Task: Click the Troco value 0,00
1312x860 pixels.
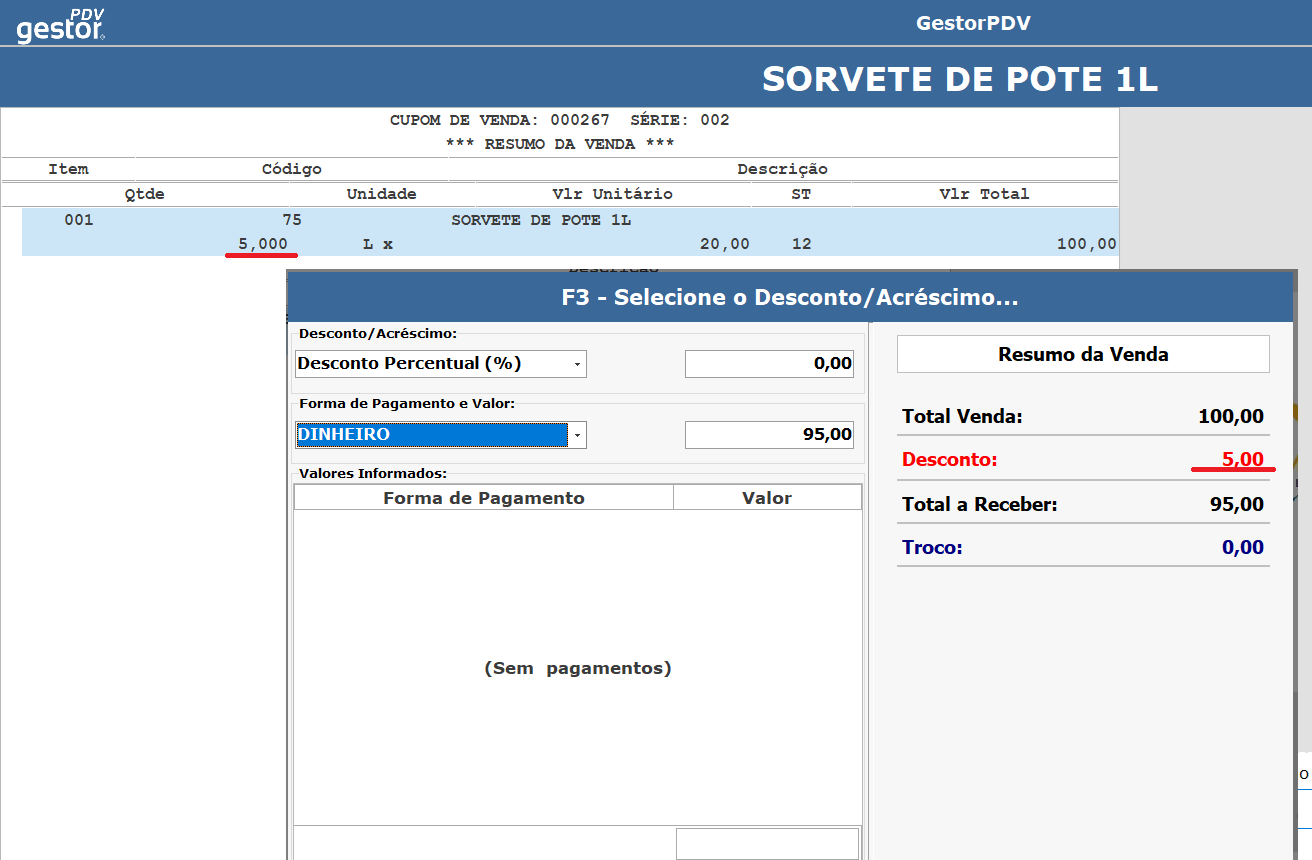Action: (x=1242, y=548)
